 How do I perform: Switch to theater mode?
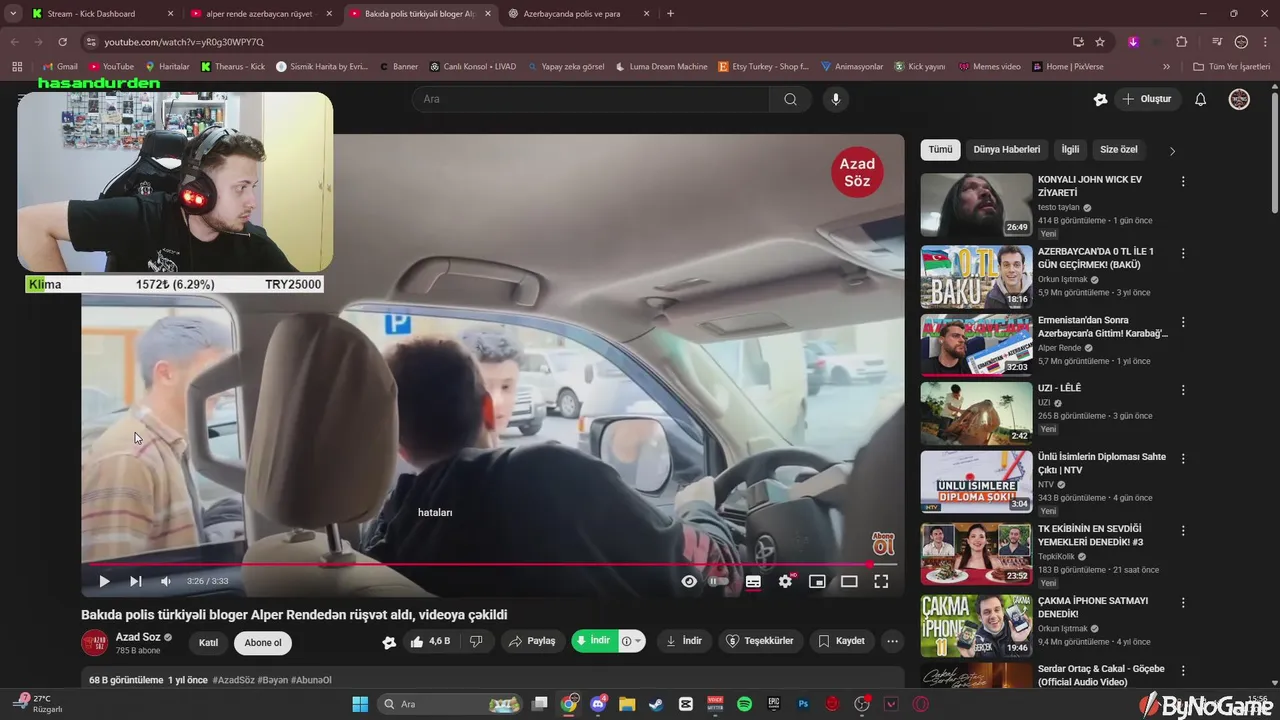[x=849, y=581]
